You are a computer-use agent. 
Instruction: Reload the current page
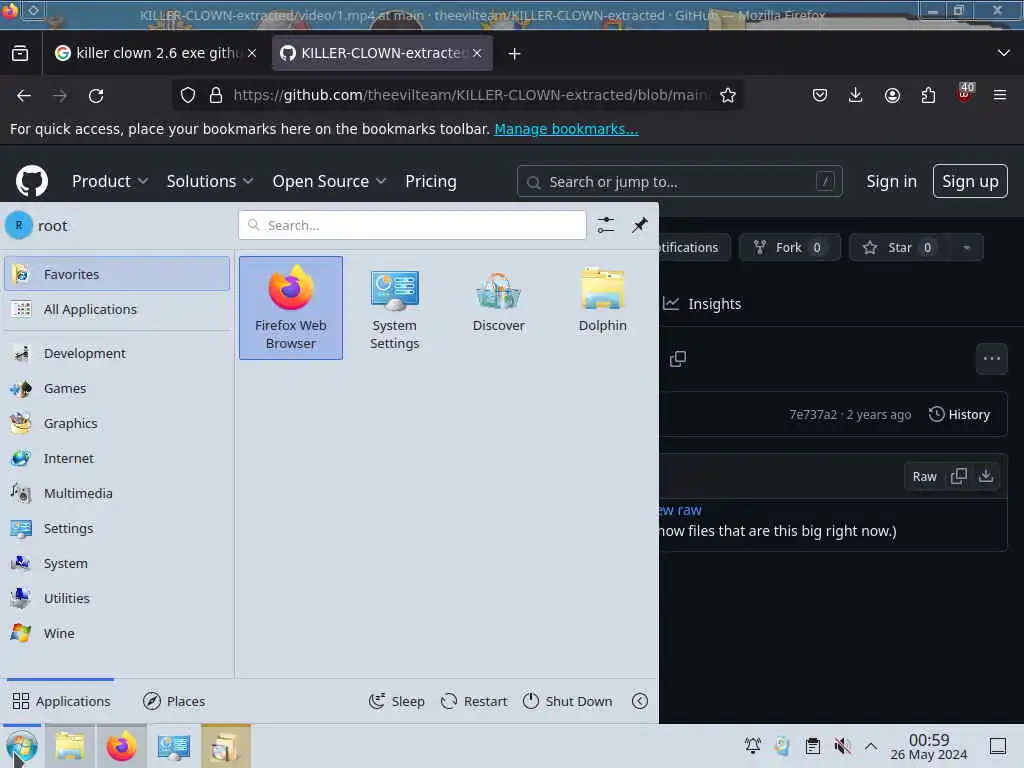coord(96,95)
